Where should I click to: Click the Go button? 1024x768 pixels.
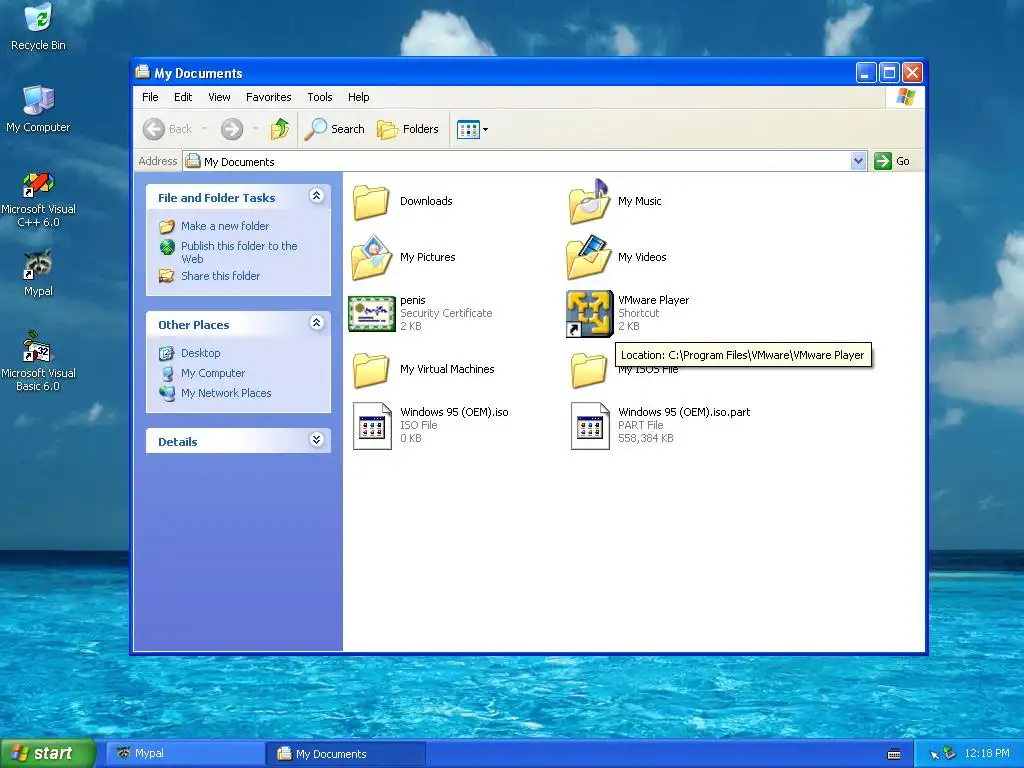click(892, 161)
